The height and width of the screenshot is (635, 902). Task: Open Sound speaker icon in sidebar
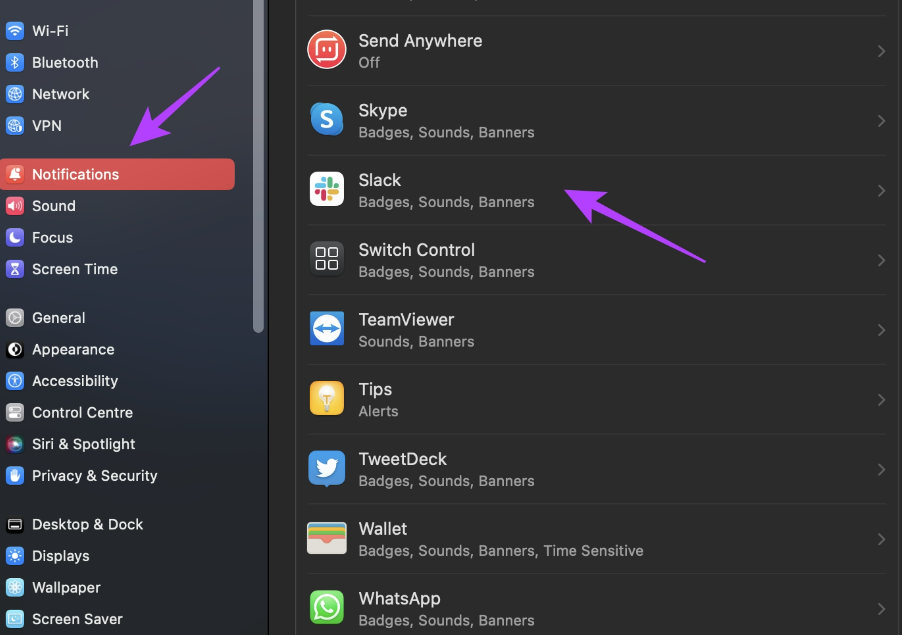point(15,206)
